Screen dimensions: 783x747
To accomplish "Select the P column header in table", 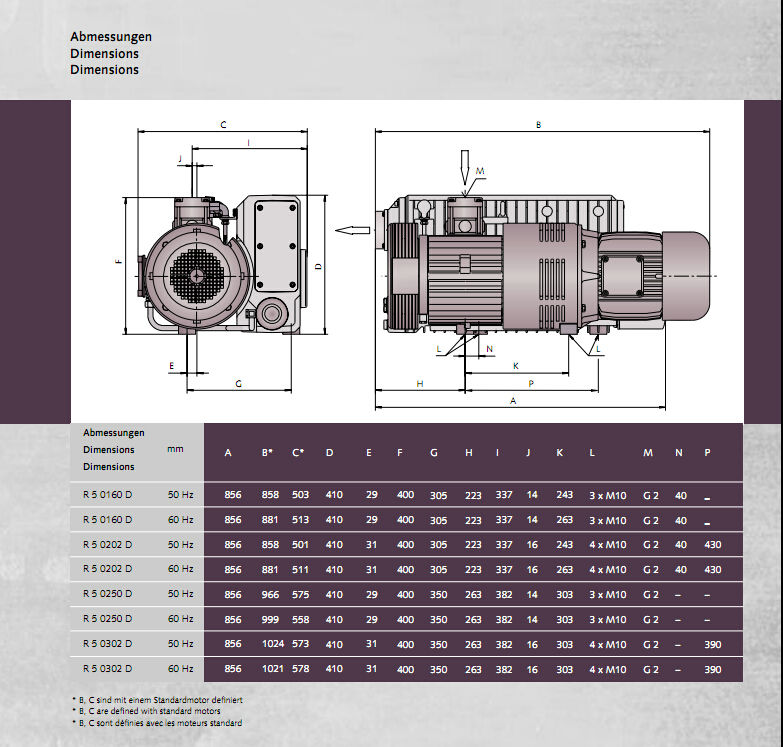I will [x=707, y=453].
